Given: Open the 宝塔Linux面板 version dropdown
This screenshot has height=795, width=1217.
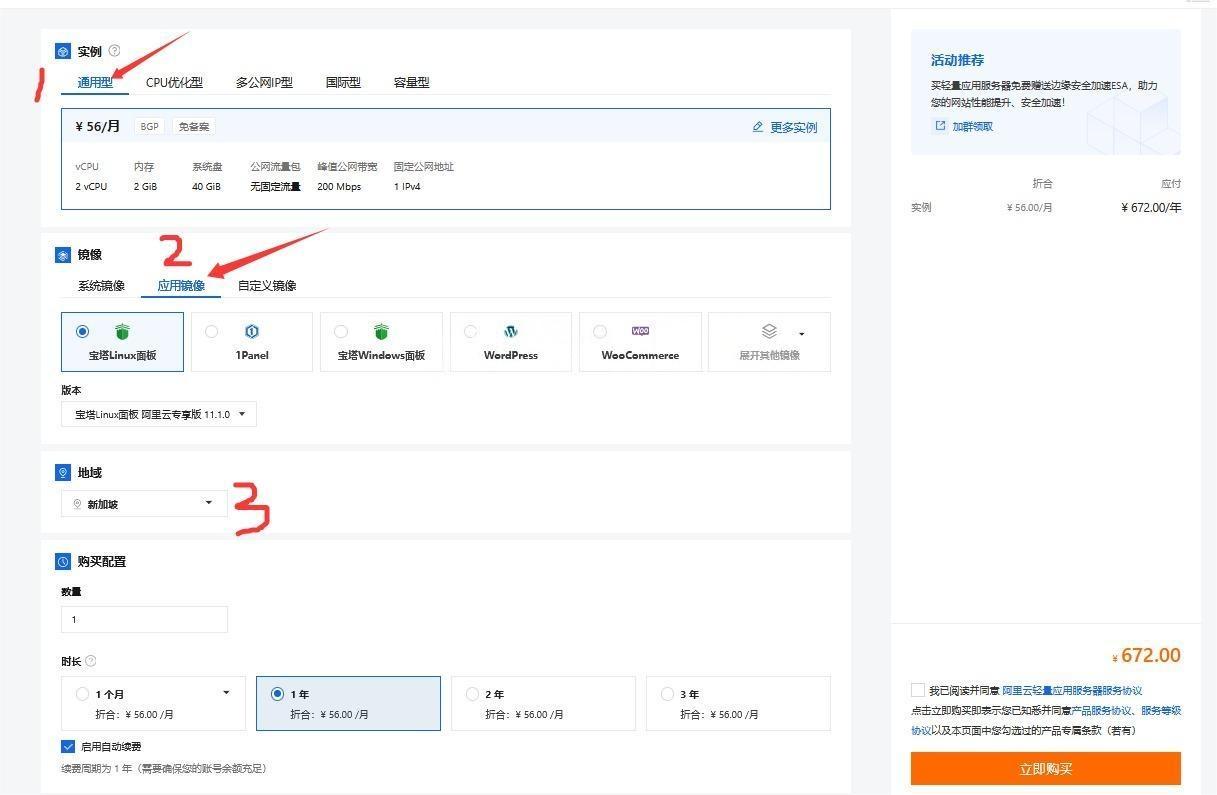Looking at the screenshot, I should click(x=158, y=413).
